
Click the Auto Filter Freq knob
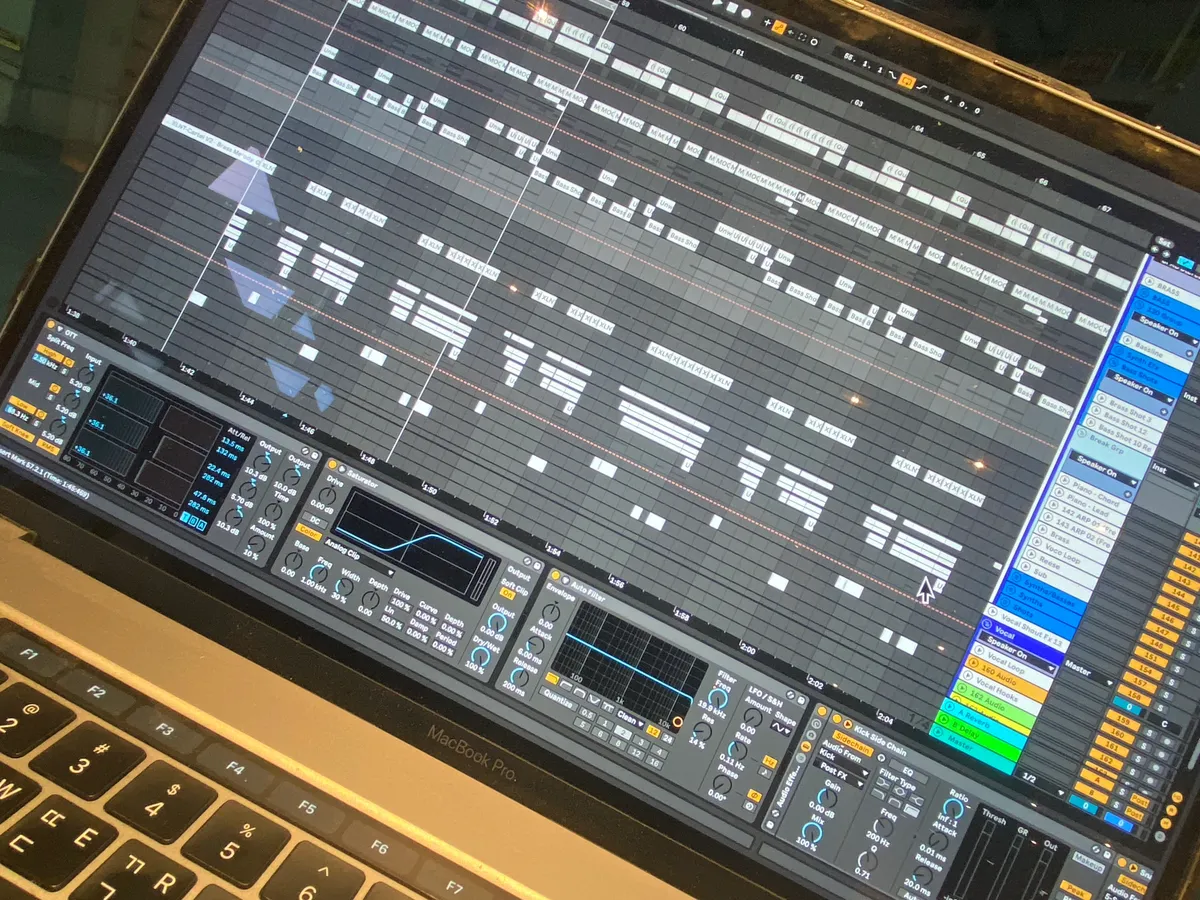coord(718,699)
